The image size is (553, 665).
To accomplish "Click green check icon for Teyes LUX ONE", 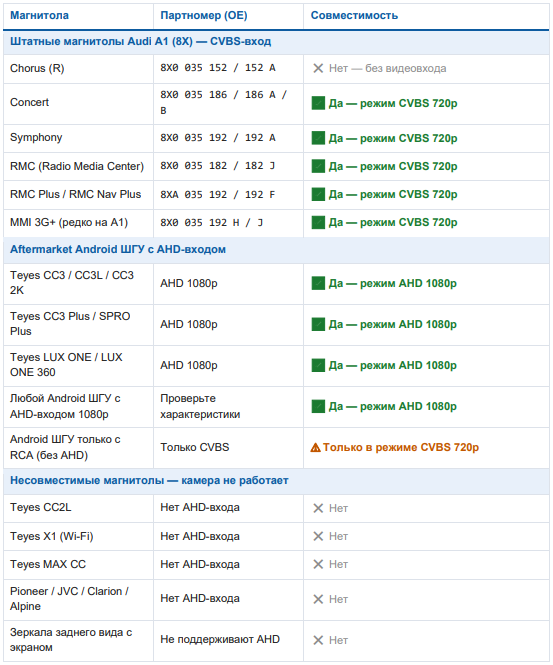I will tap(318, 365).
